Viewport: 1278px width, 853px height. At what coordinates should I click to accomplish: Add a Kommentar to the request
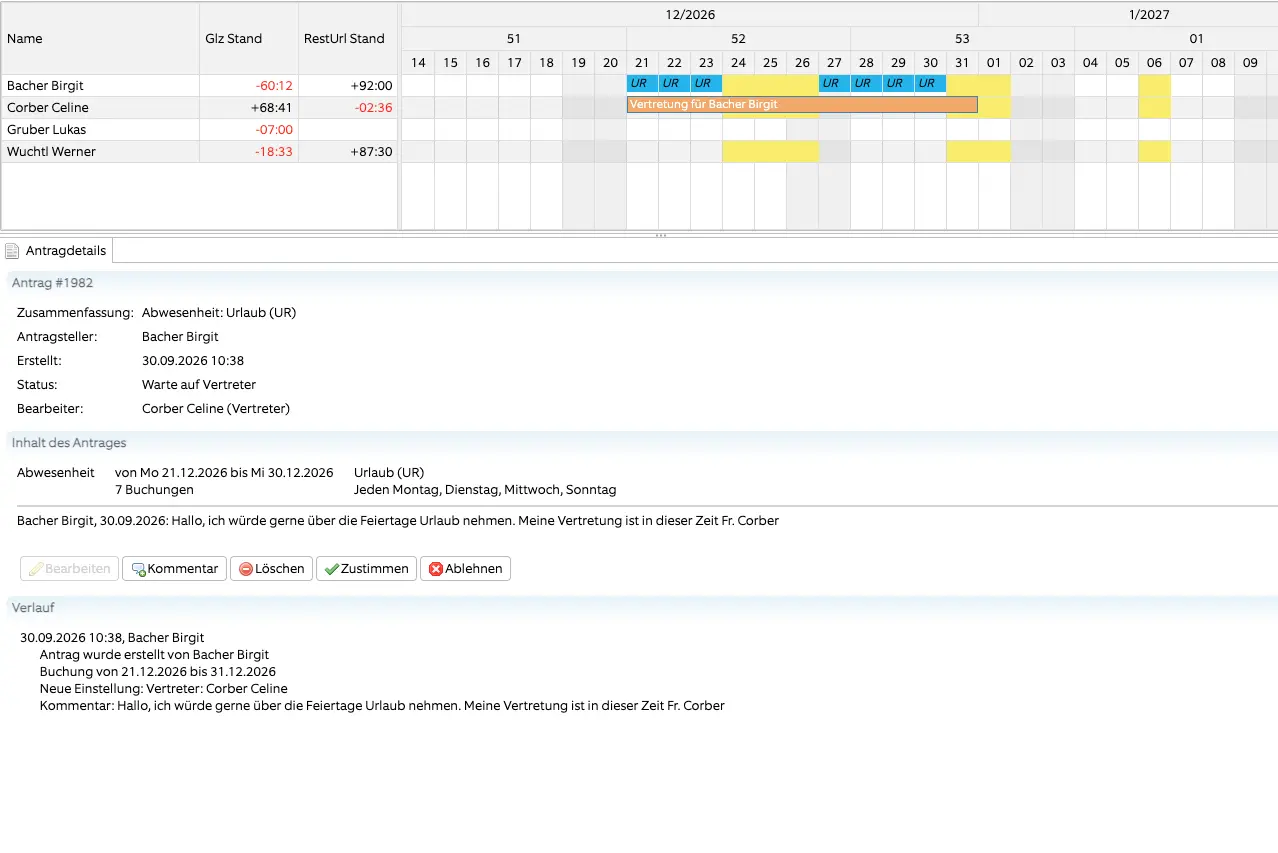(x=174, y=568)
